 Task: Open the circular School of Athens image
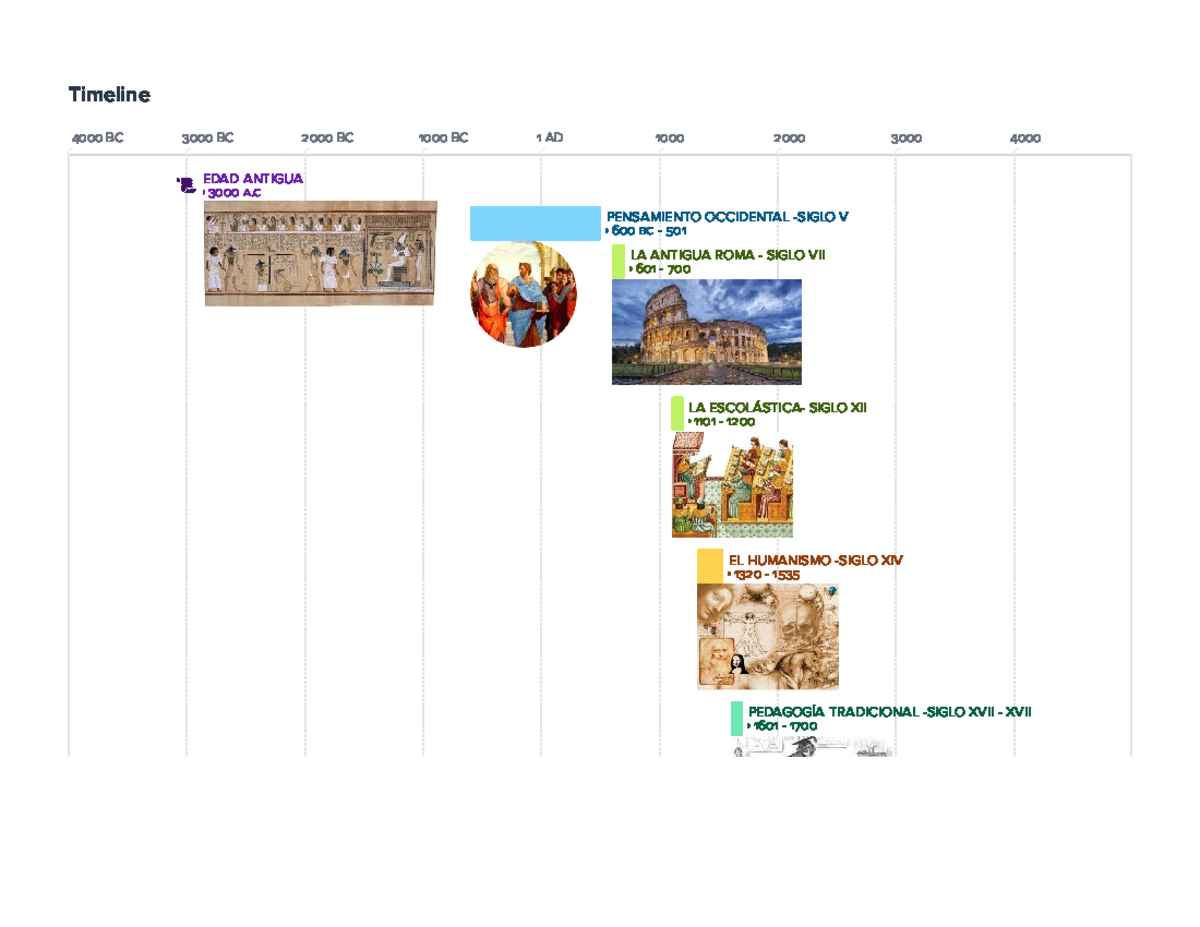pos(523,293)
